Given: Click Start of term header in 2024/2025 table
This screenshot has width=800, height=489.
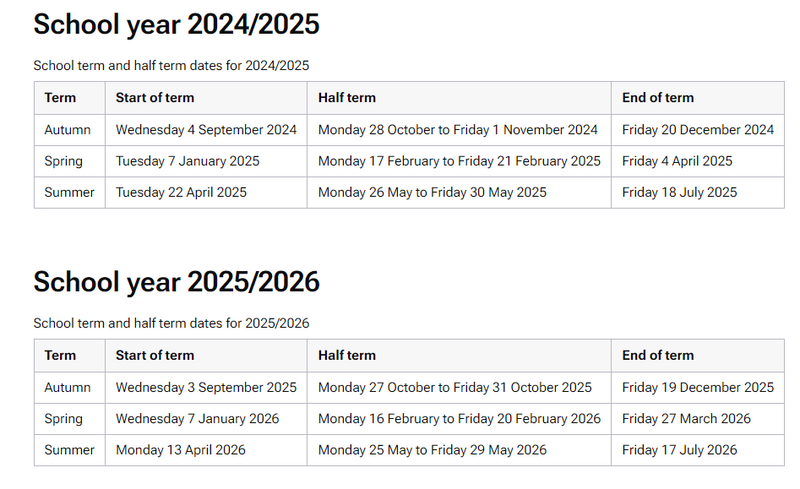Looking at the screenshot, I should click(x=155, y=98).
